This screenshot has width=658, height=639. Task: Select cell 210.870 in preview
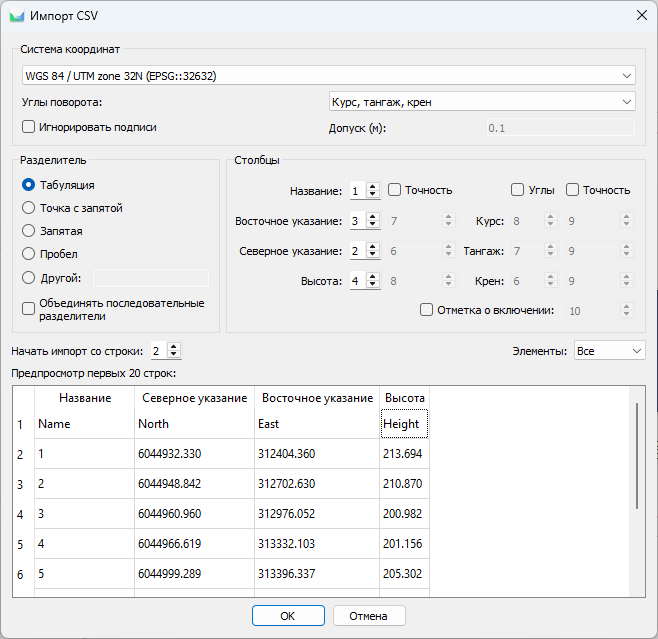(405, 484)
